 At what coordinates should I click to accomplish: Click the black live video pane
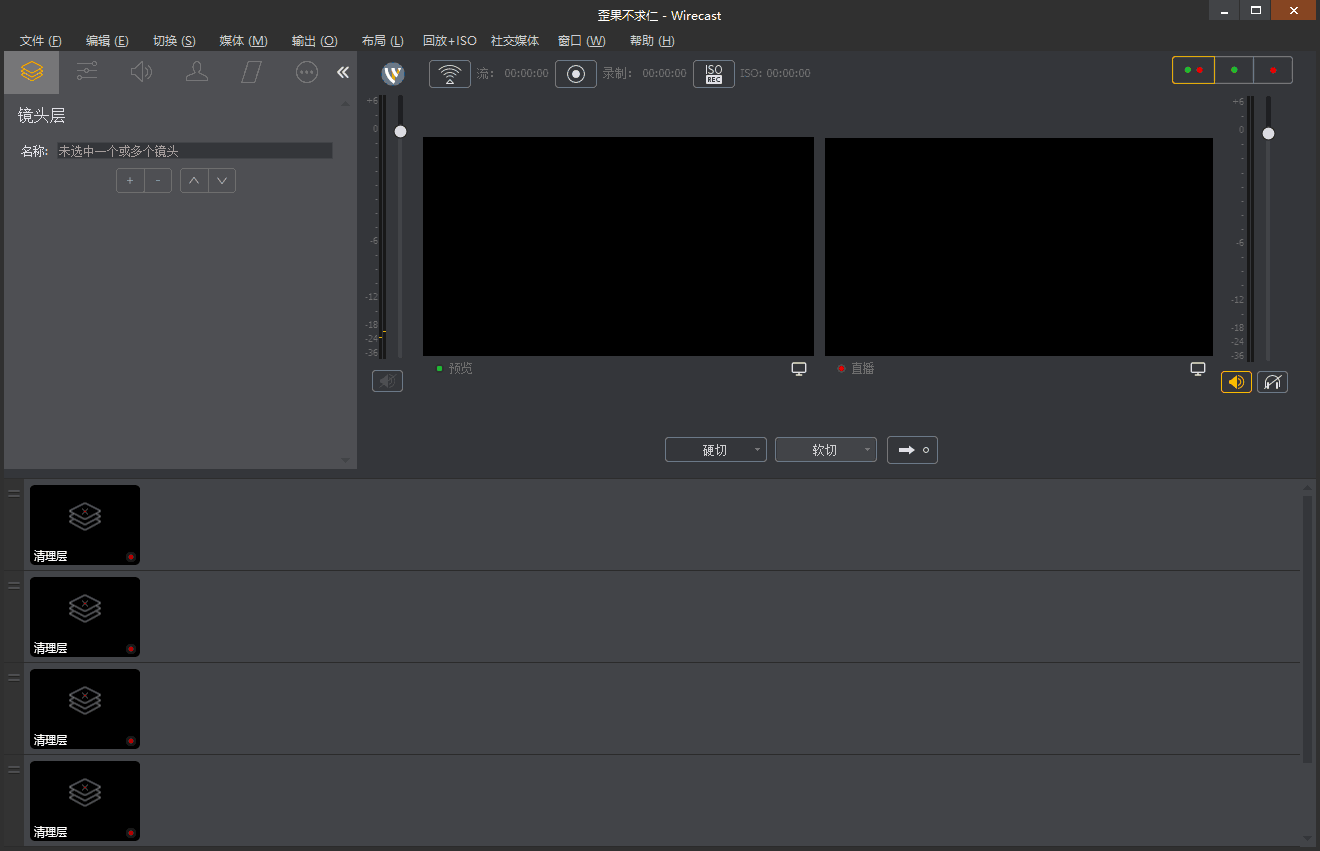click(1019, 246)
